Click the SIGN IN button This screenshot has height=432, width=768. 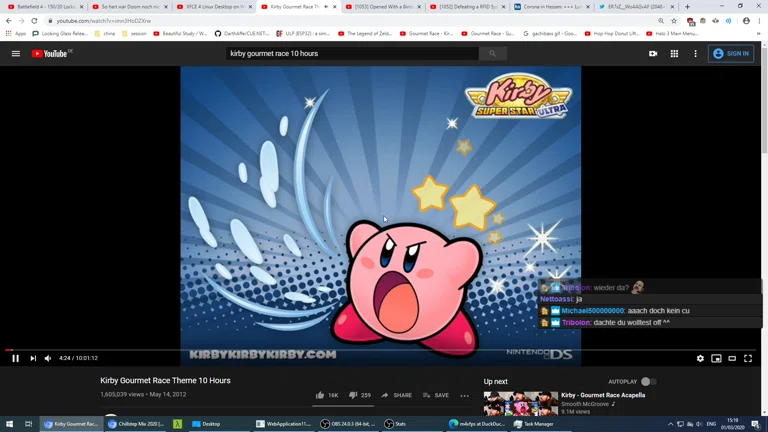tap(731, 53)
